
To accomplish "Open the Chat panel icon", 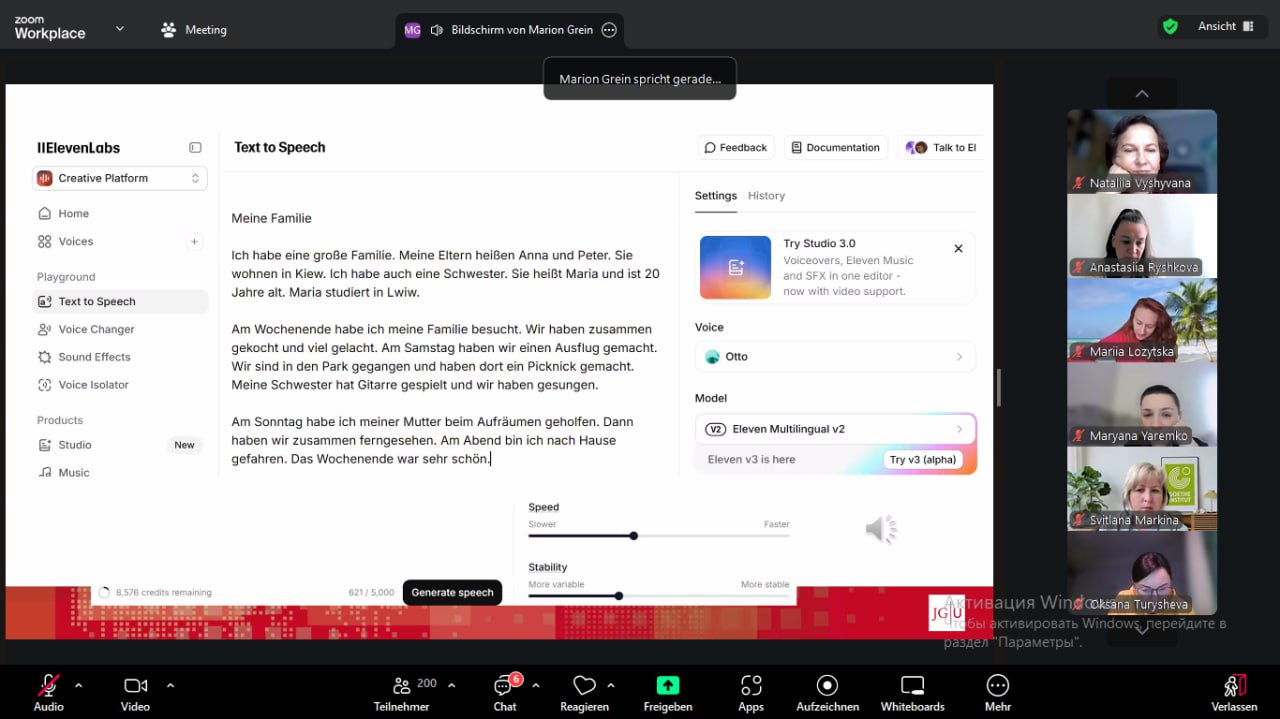I will coord(504,686).
